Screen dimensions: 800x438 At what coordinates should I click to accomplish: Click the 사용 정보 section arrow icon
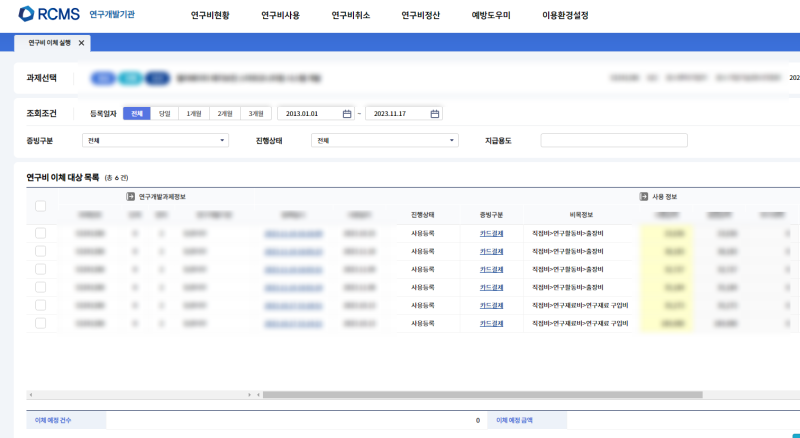tap(644, 197)
